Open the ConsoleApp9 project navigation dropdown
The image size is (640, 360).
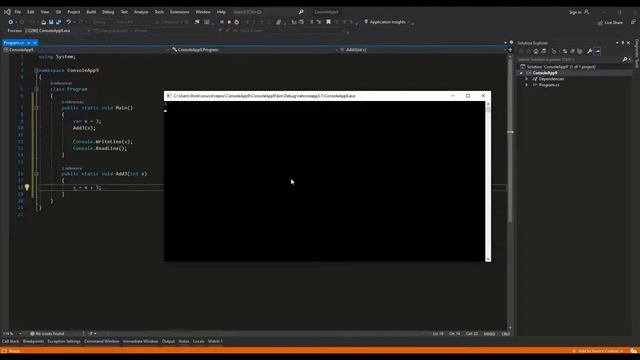click(86, 50)
